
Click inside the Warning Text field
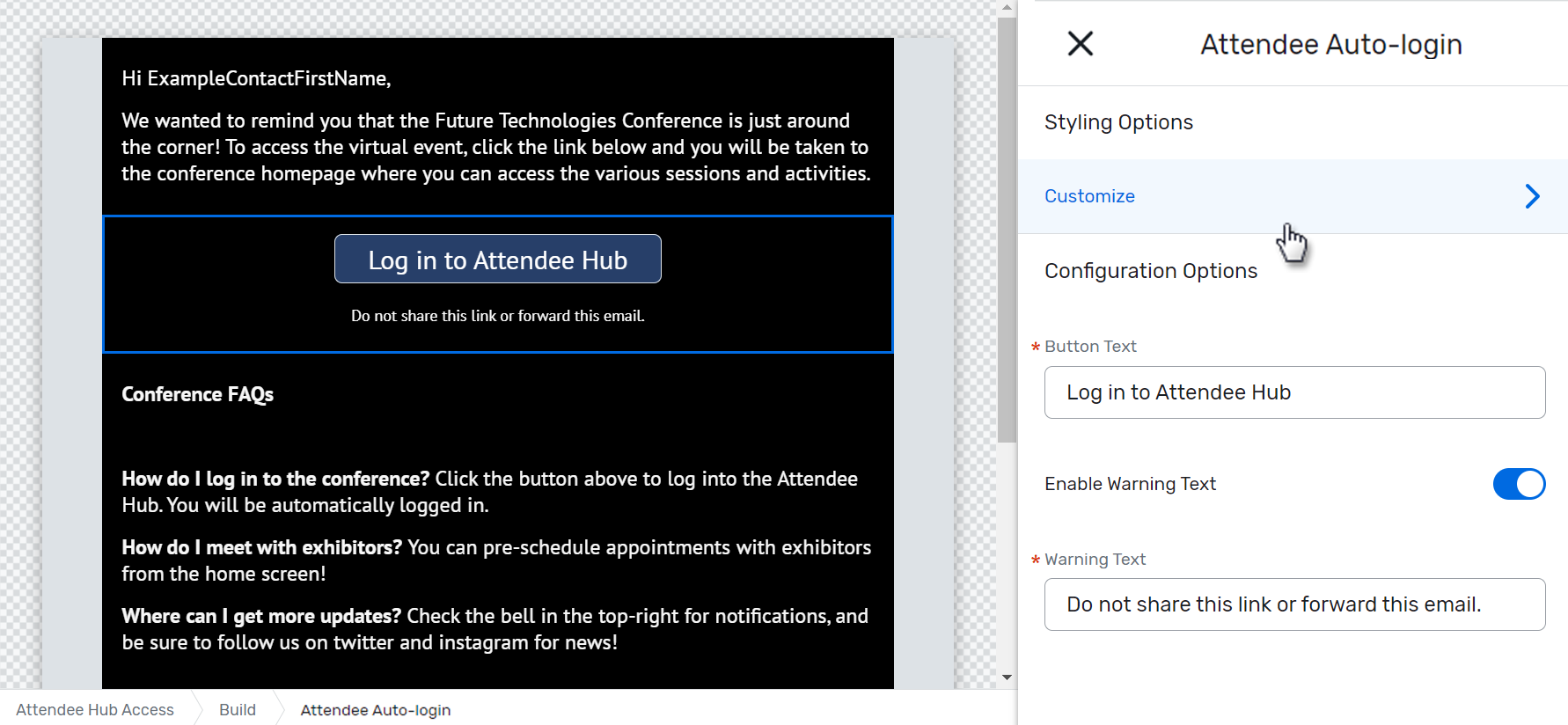pos(1293,604)
